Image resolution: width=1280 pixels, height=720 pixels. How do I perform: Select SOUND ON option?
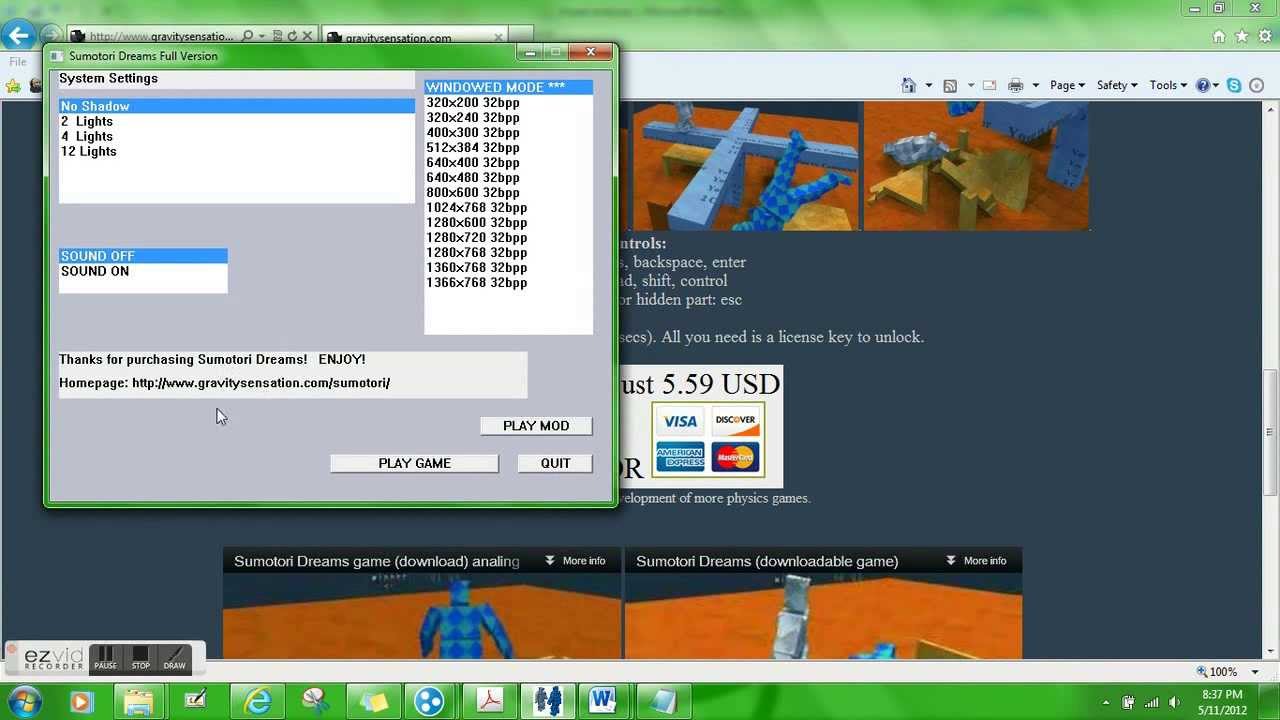point(143,271)
